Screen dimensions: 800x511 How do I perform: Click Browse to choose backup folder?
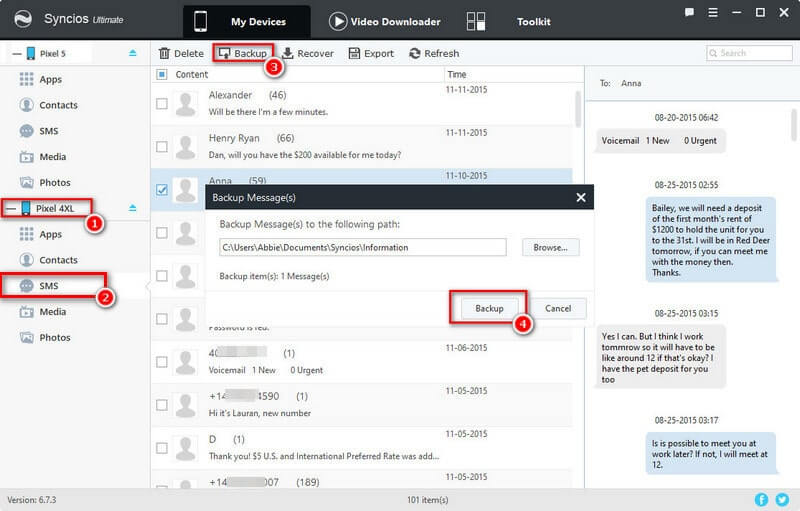tap(550, 247)
